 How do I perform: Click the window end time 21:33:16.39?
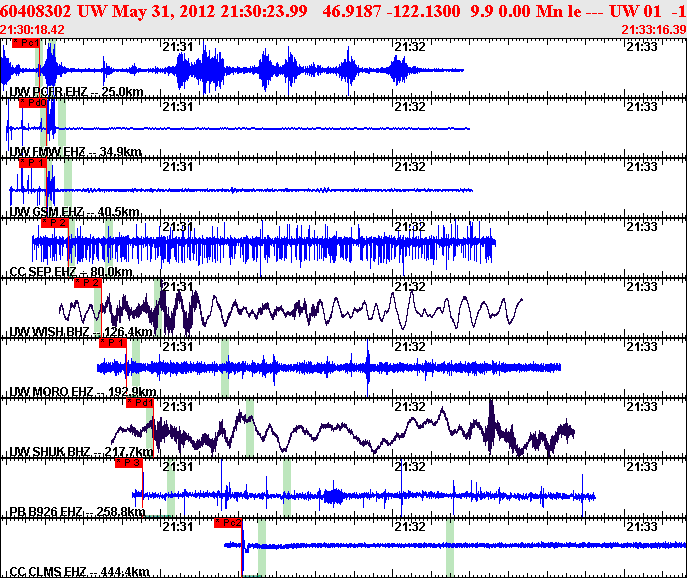click(654, 30)
